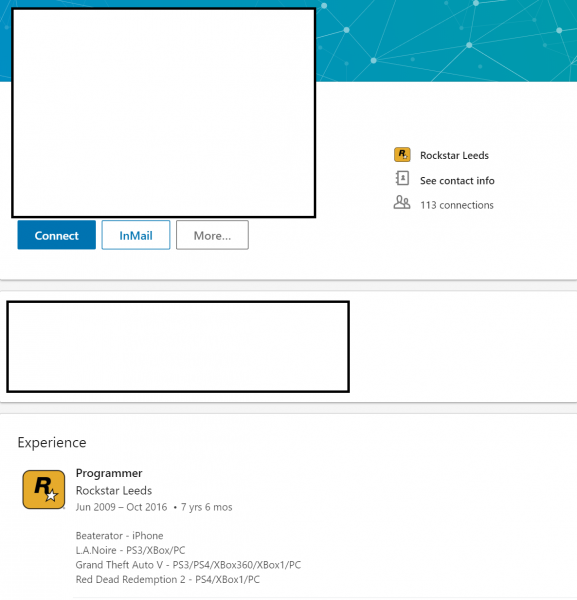Open the More... options menu
This screenshot has height=600, width=577.
point(212,235)
